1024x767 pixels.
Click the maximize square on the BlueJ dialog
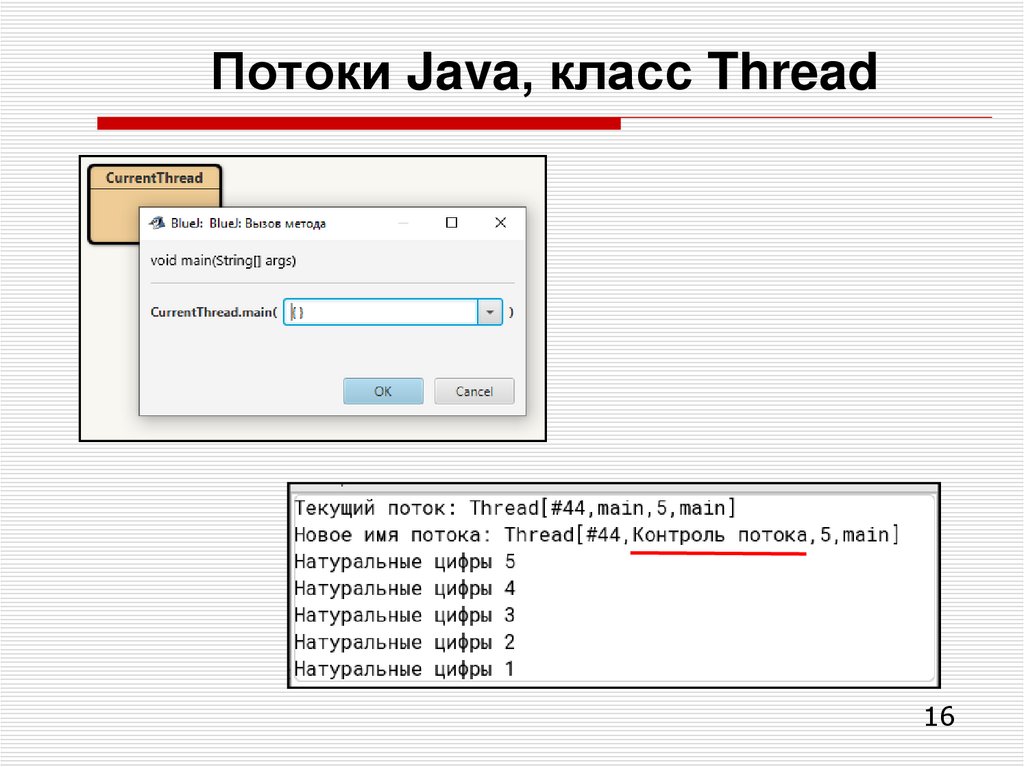click(x=451, y=222)
